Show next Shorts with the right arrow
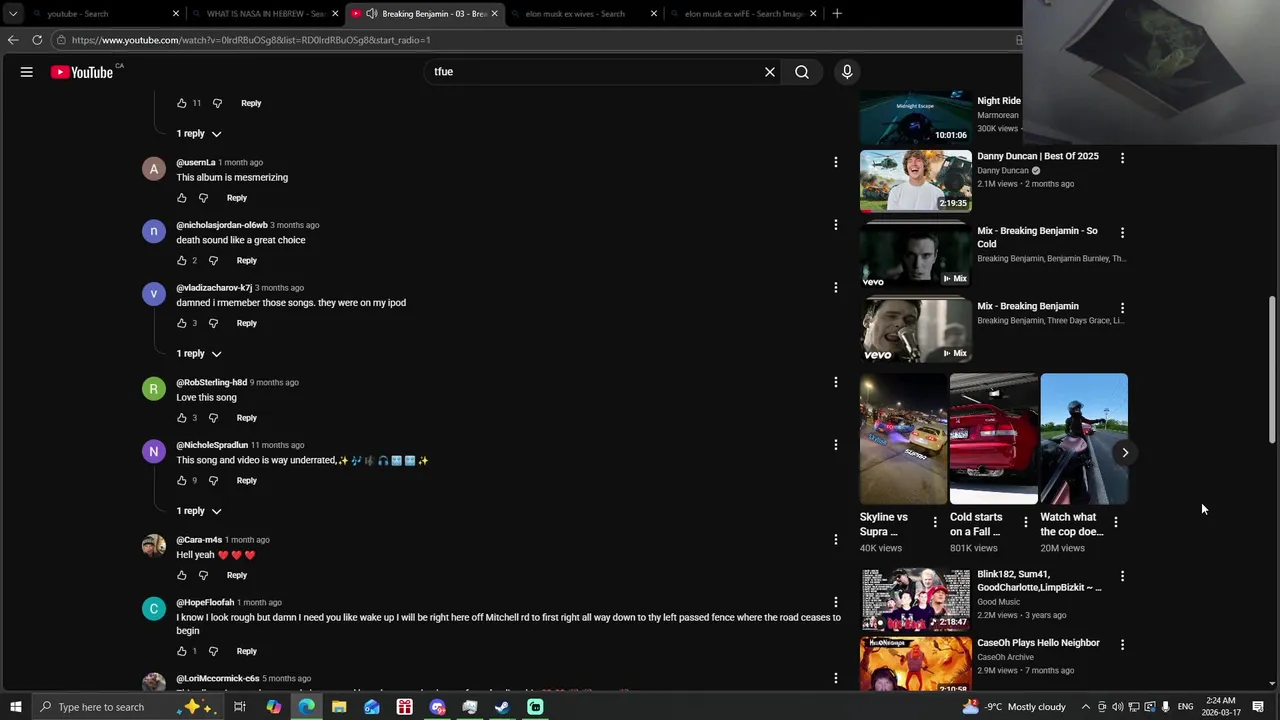 click(1125, 453)
